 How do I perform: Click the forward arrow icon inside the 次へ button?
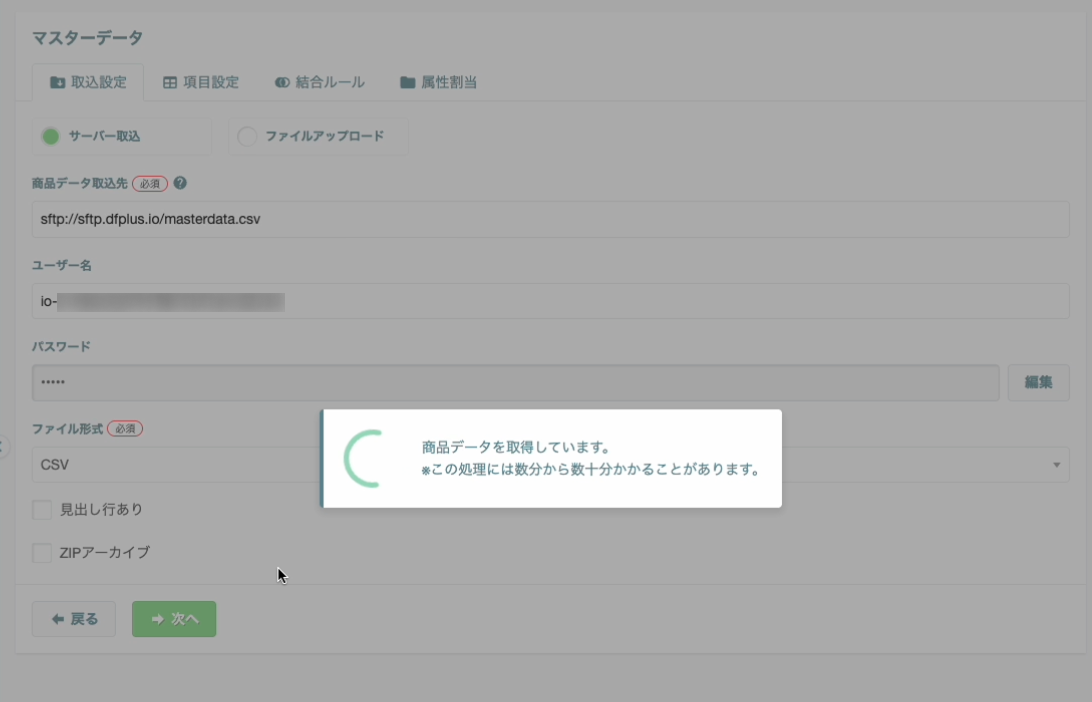(157, 619)
